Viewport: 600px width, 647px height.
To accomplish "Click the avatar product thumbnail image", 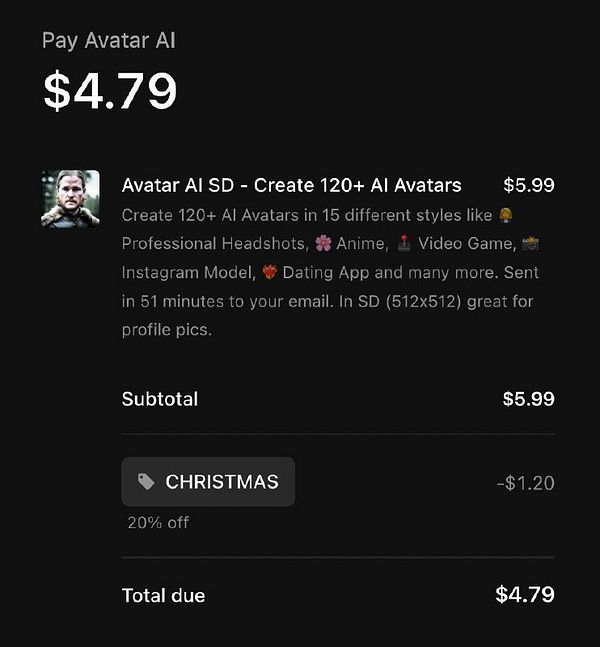I will coord(70,199).
